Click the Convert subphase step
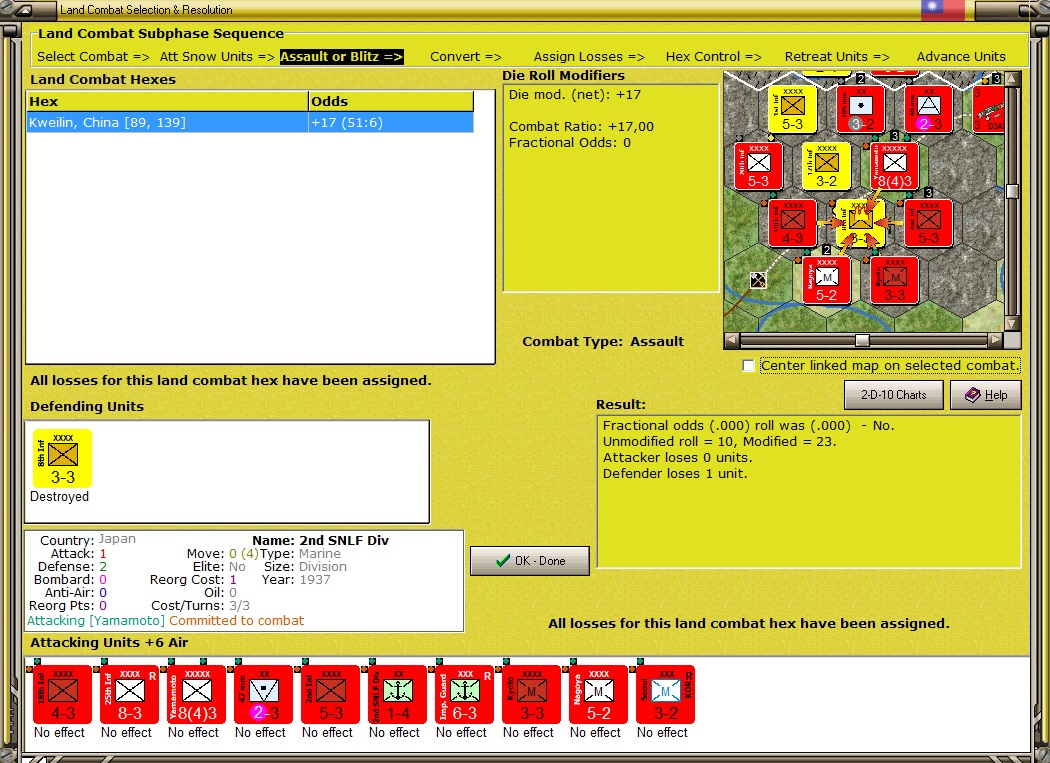The width and height of the screenshot is (1050, 763). (465, 56)
